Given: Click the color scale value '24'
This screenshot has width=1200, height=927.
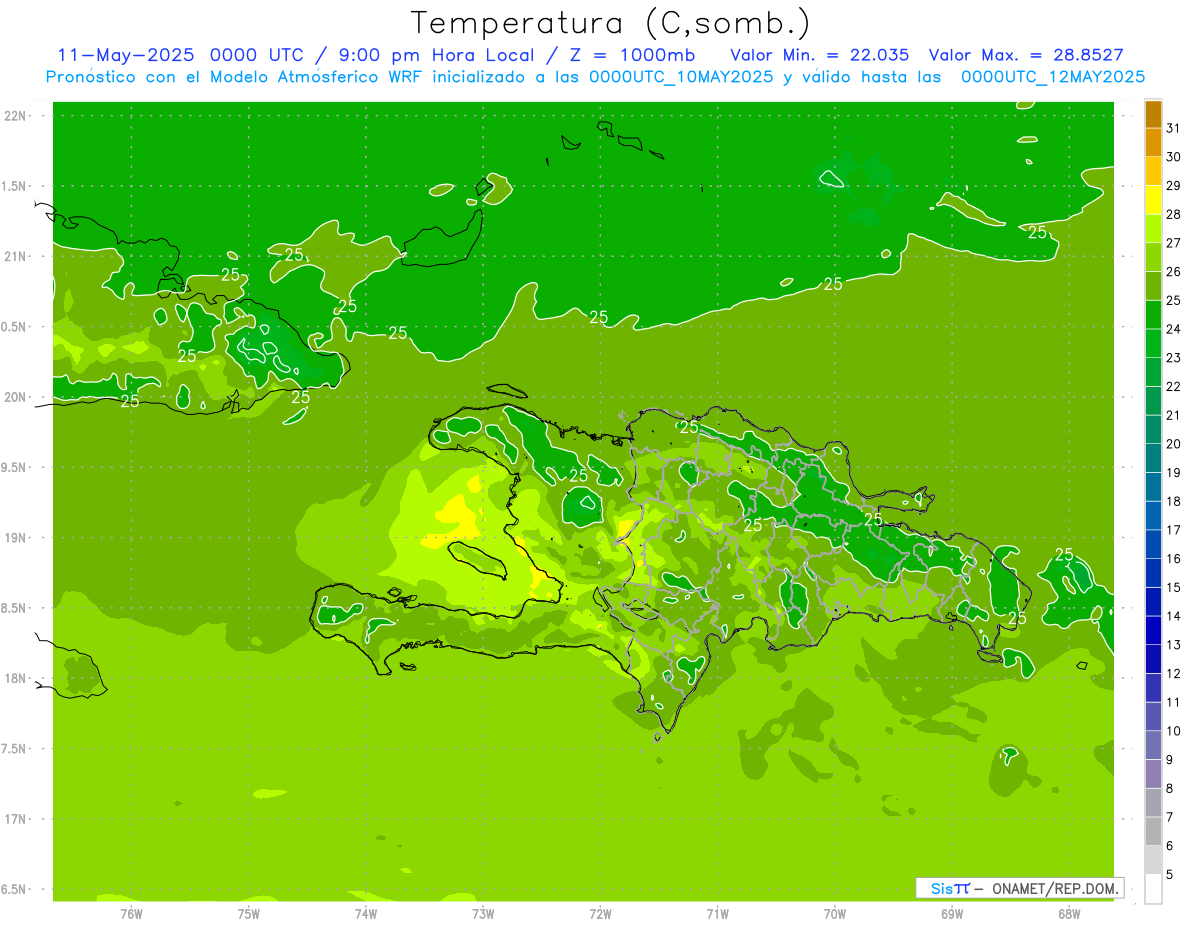Looking at the screenshot, I should click(1173, 329).
